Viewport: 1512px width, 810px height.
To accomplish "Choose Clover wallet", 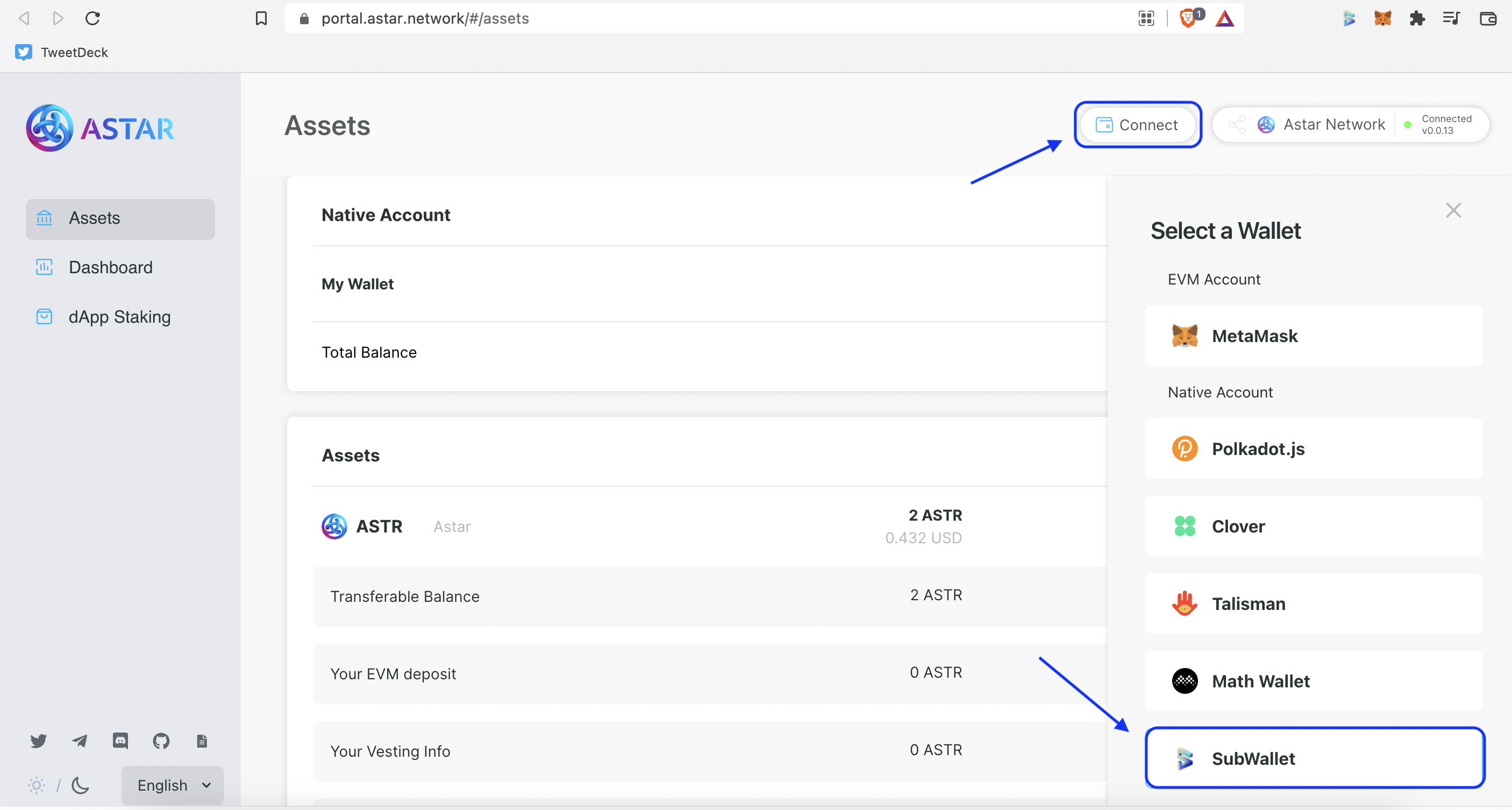I will [1314, 526].
